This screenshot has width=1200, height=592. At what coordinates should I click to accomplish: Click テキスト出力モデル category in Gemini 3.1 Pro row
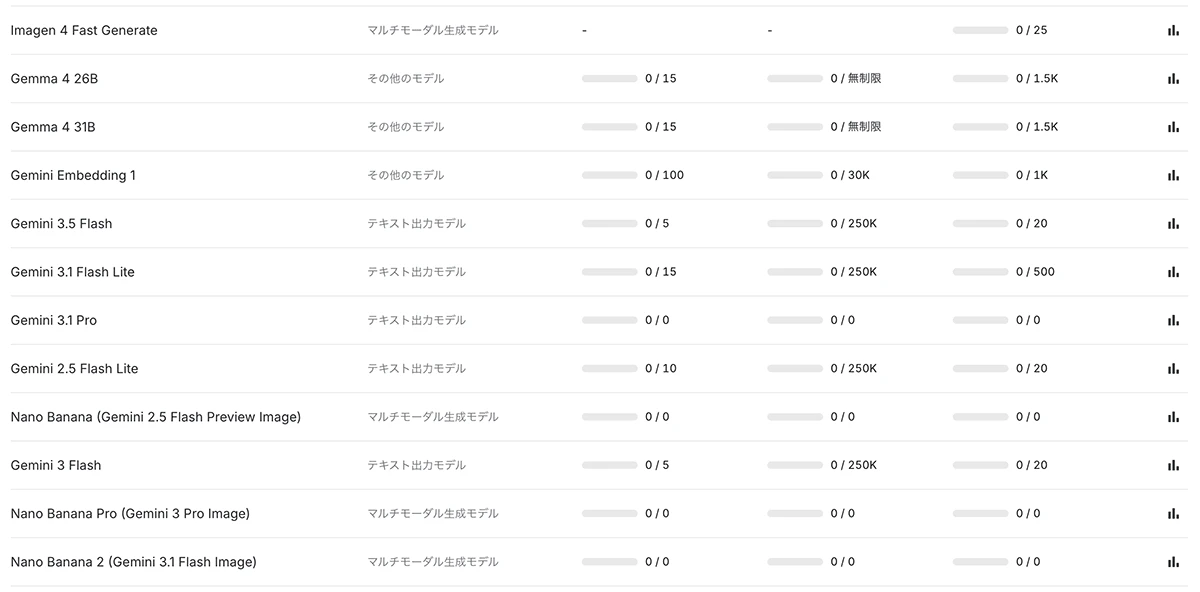[x=417, y=320]
